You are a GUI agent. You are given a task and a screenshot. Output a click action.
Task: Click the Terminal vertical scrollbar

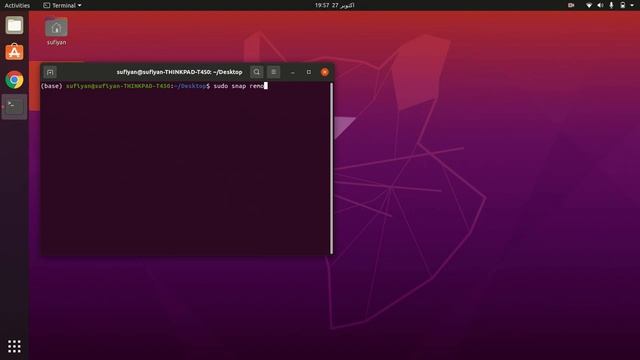point(331,168)
